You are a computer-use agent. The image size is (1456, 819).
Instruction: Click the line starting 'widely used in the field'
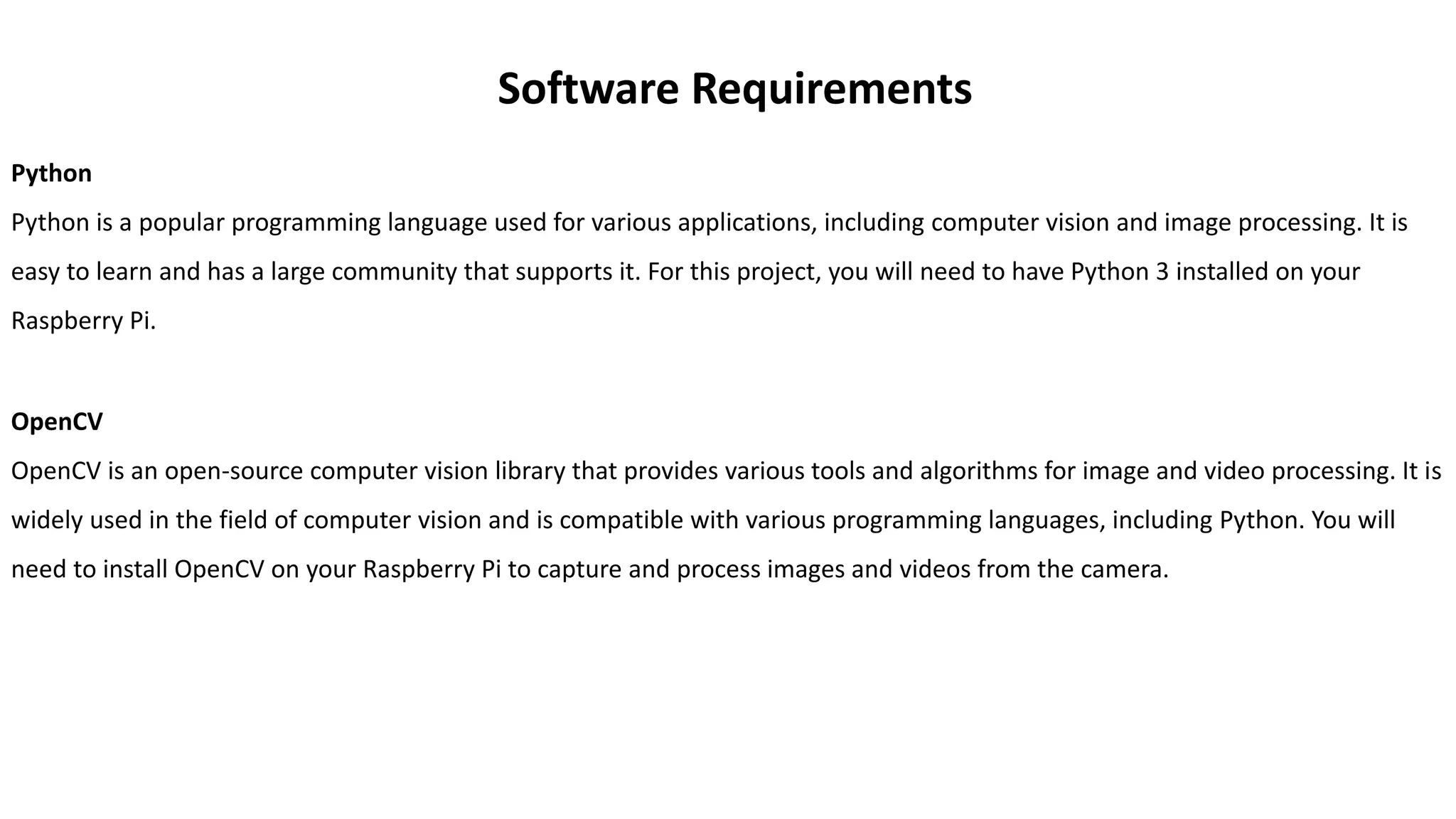coord(703,520)
